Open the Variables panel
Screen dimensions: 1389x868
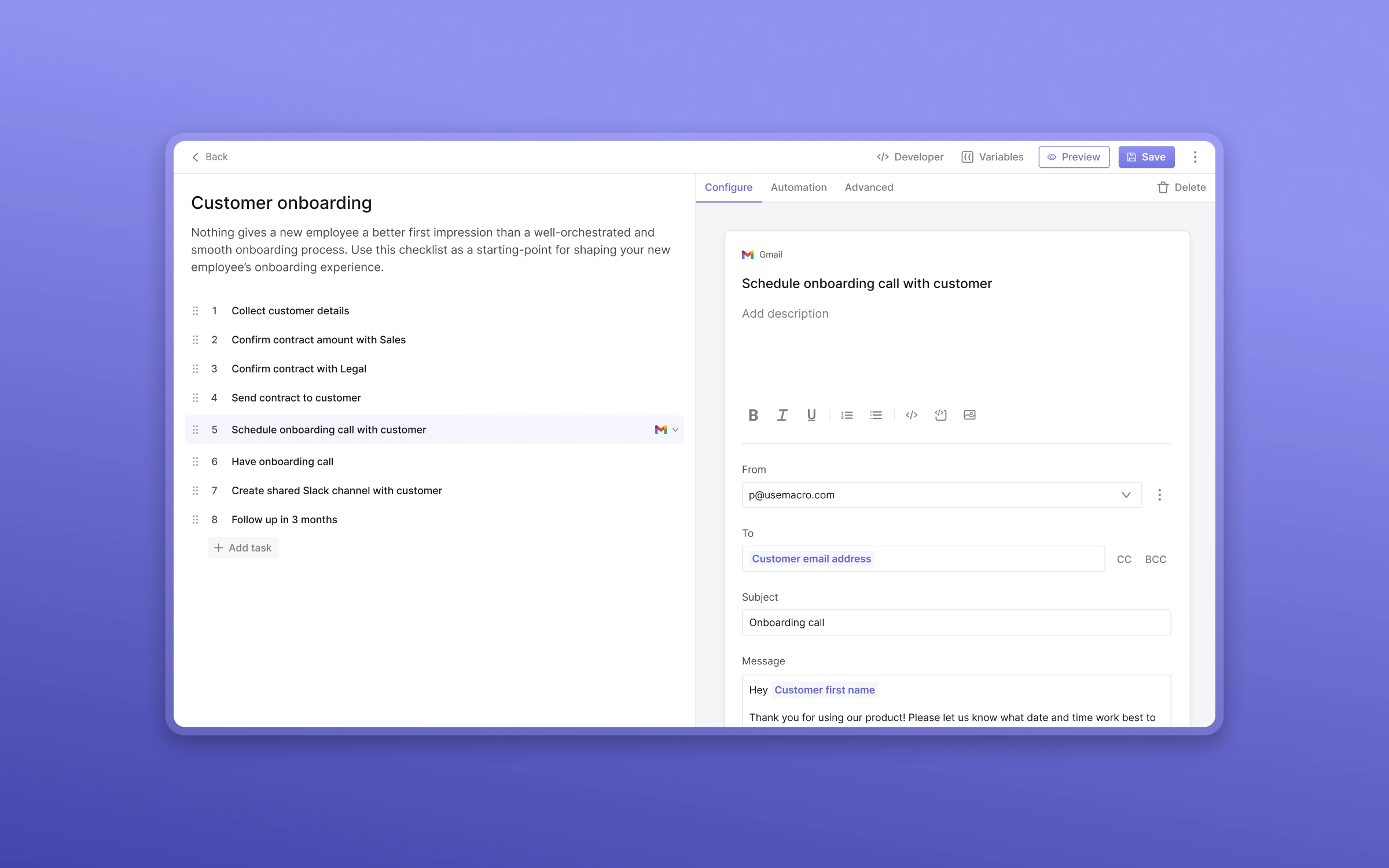[x=993, y=157]
